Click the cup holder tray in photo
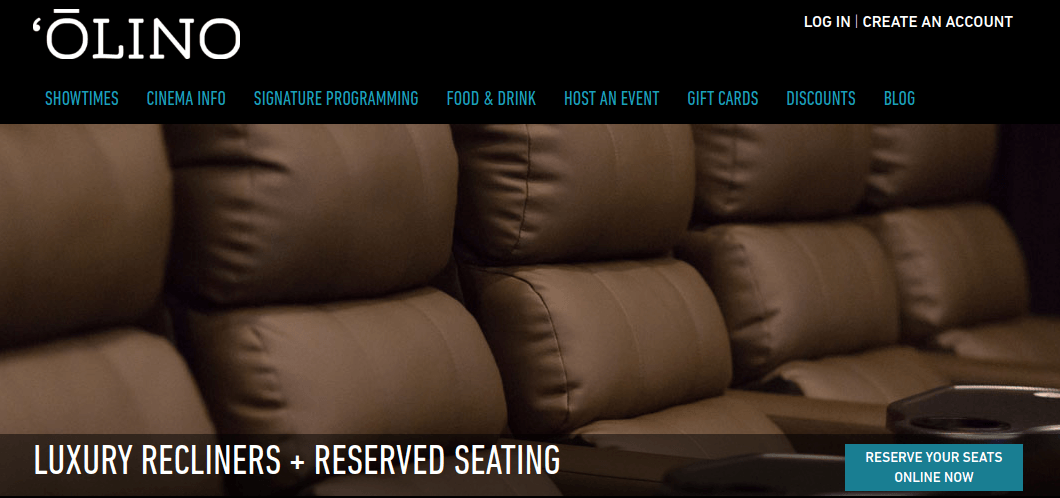This screenshot has height=498, width=1060. [x=973, y=414]
